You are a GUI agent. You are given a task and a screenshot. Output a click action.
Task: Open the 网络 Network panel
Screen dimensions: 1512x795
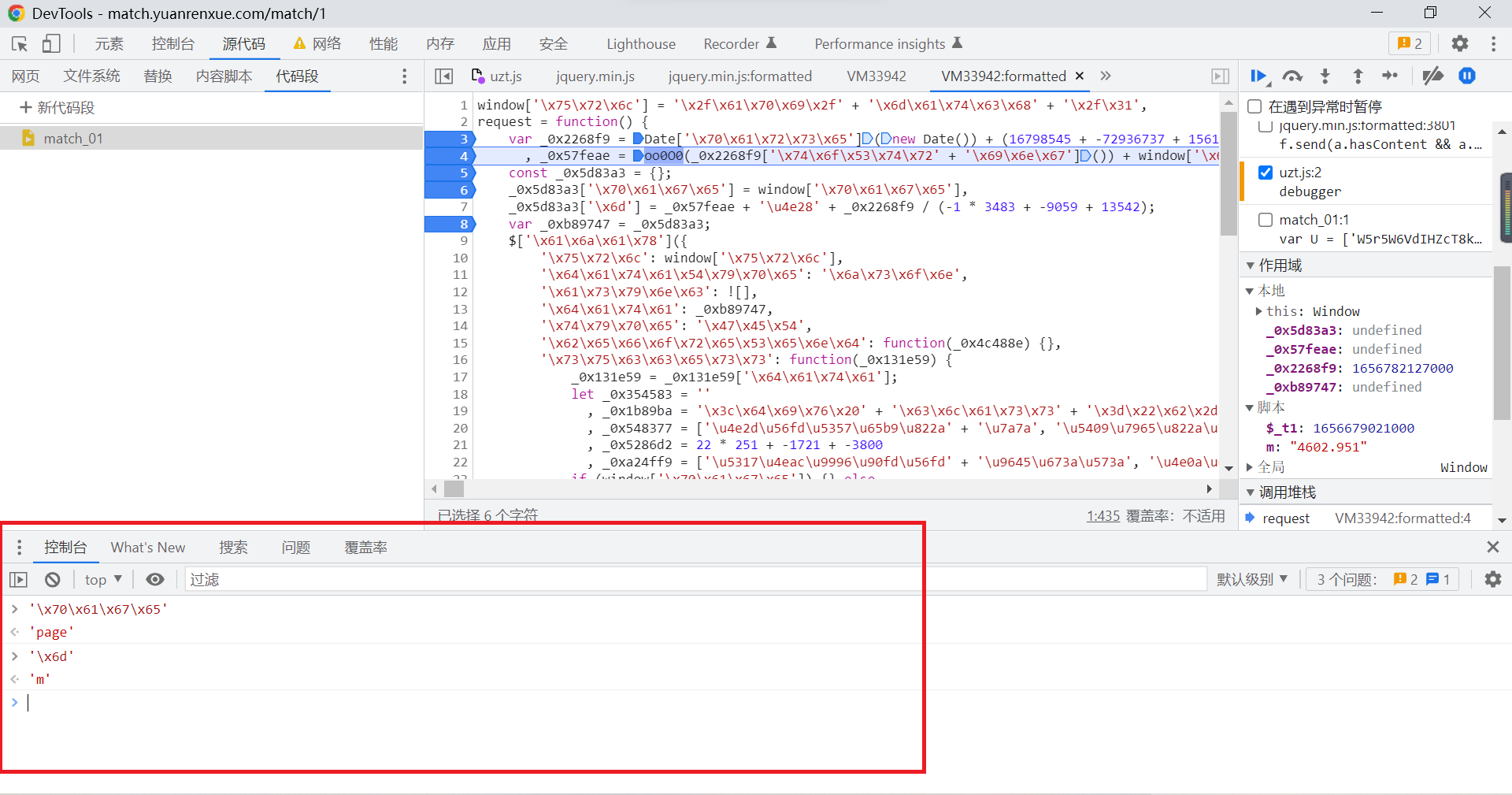[317, 44]
